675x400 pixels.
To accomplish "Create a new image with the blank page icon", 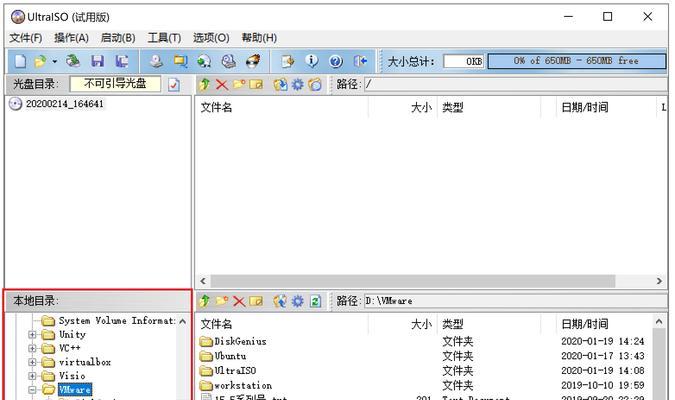I will (20, 61).
